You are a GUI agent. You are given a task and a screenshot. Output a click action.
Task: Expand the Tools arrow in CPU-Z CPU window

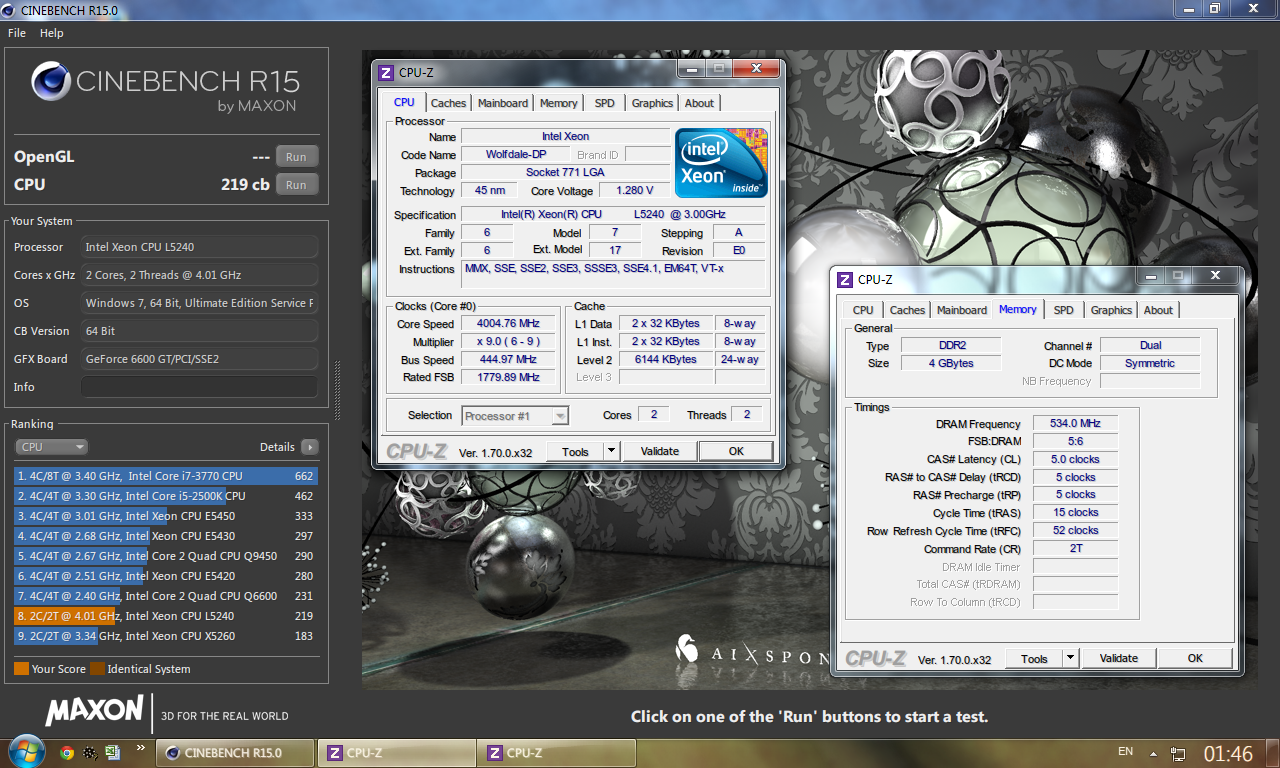tap(612, 451)
